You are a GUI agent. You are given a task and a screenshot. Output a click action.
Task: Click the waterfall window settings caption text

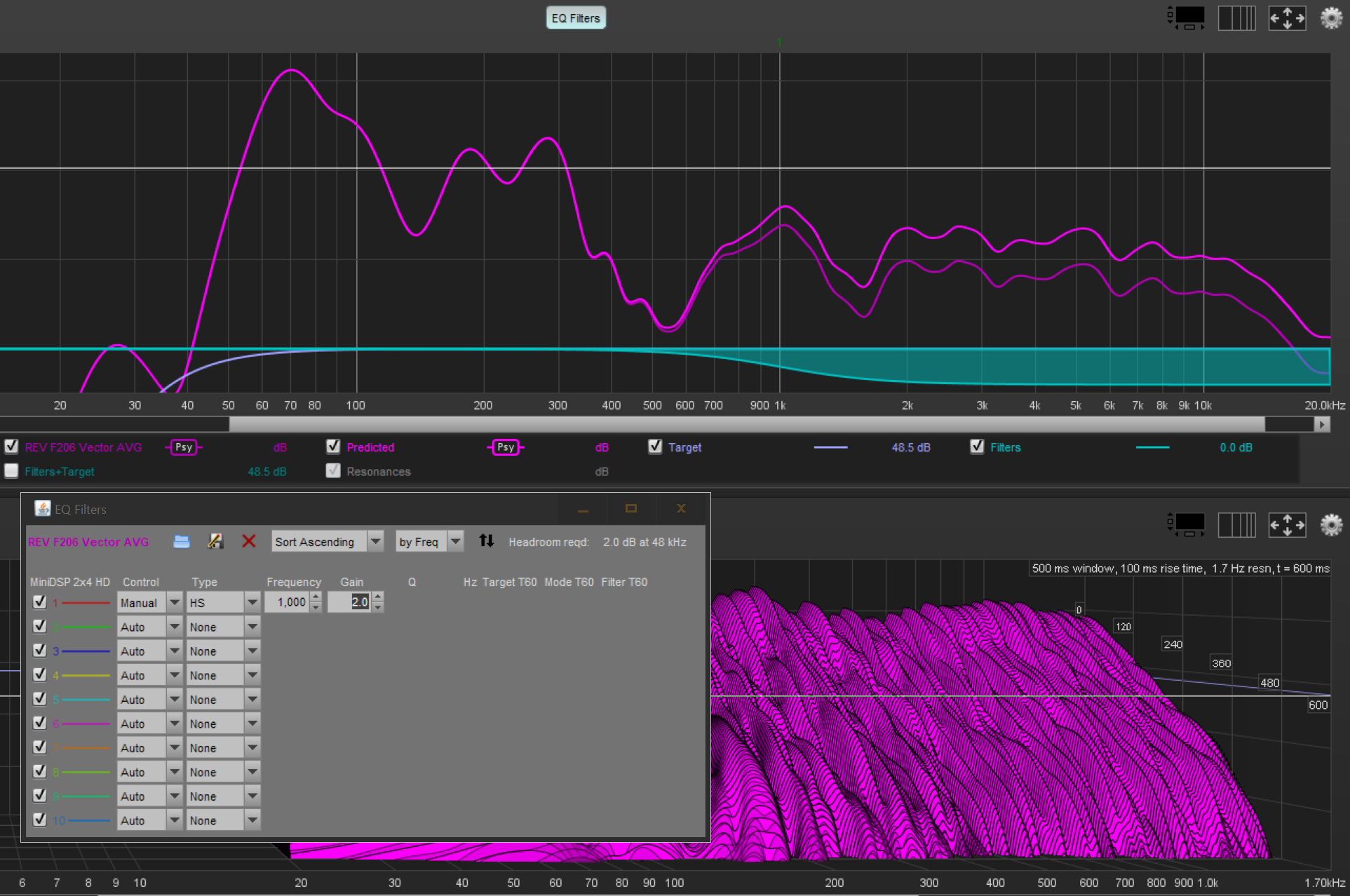point(1180,569)
